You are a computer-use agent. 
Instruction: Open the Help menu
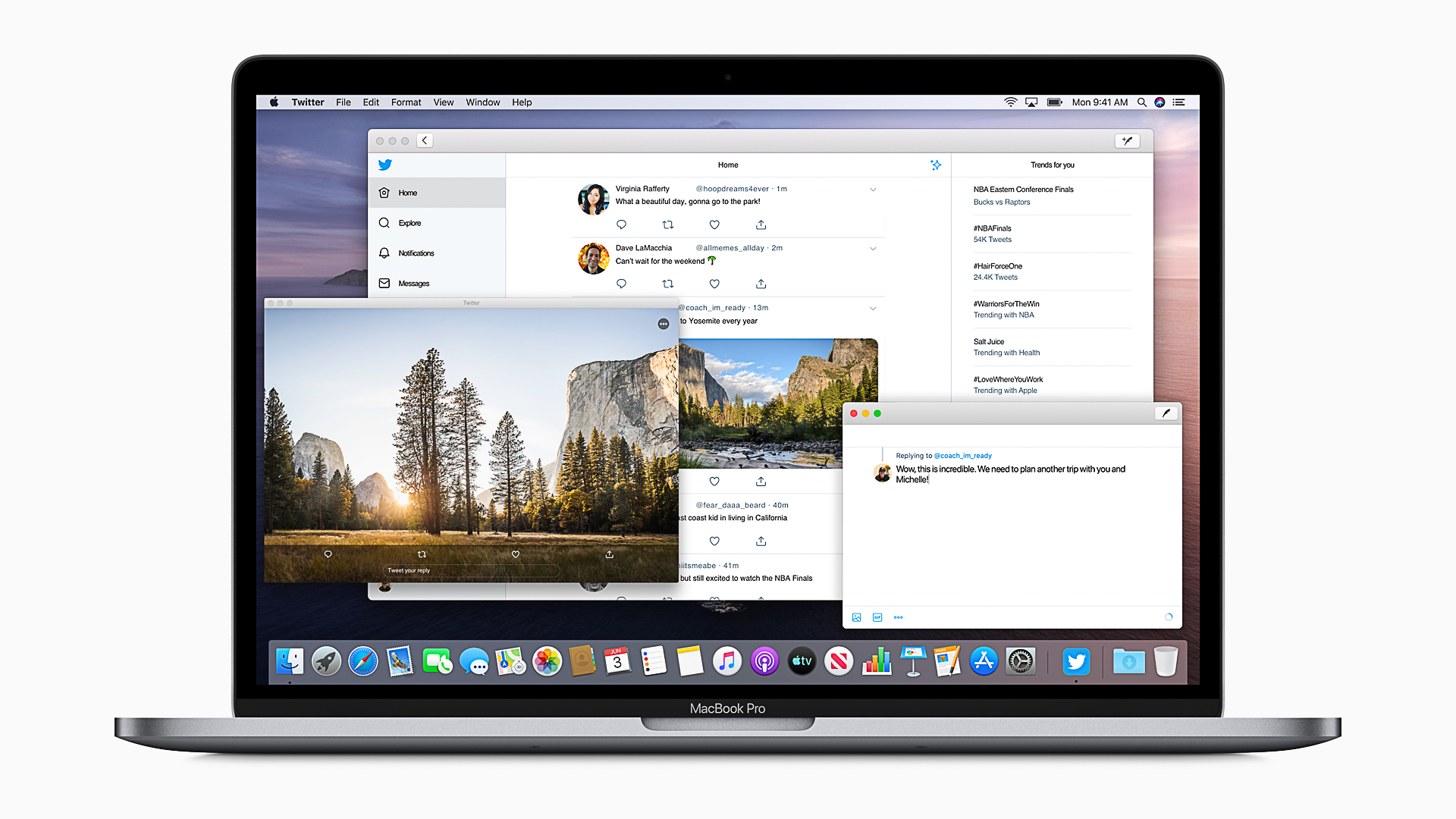[522, 102]
